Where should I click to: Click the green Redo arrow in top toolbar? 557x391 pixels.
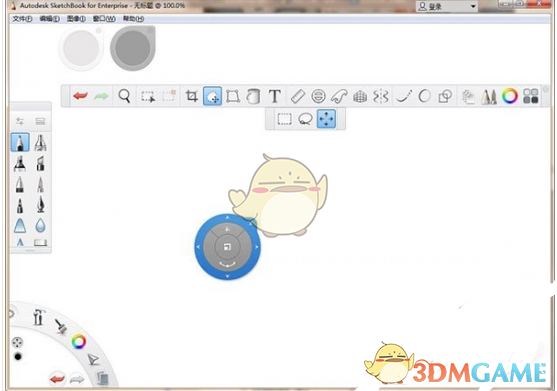pyautogui.click(x=101, y=96)
